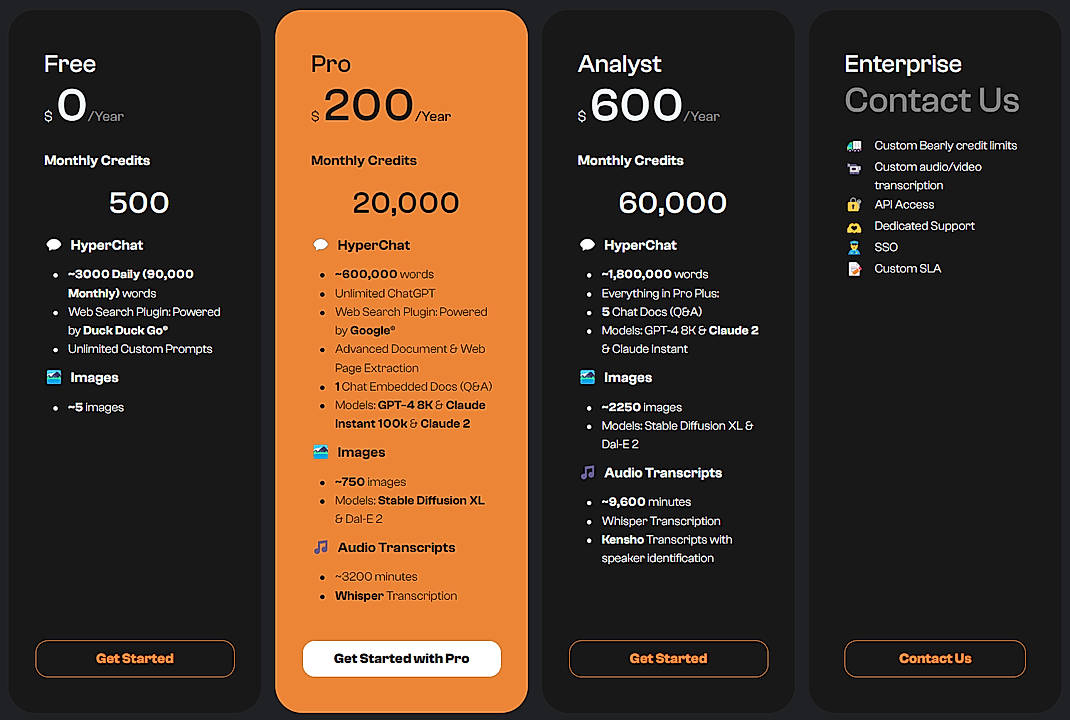Screen dimensions: 1070x720
Task: Click the Audio Transcripts music note icon under Pro
Action: pyautogui.click(x=322, y=547)
